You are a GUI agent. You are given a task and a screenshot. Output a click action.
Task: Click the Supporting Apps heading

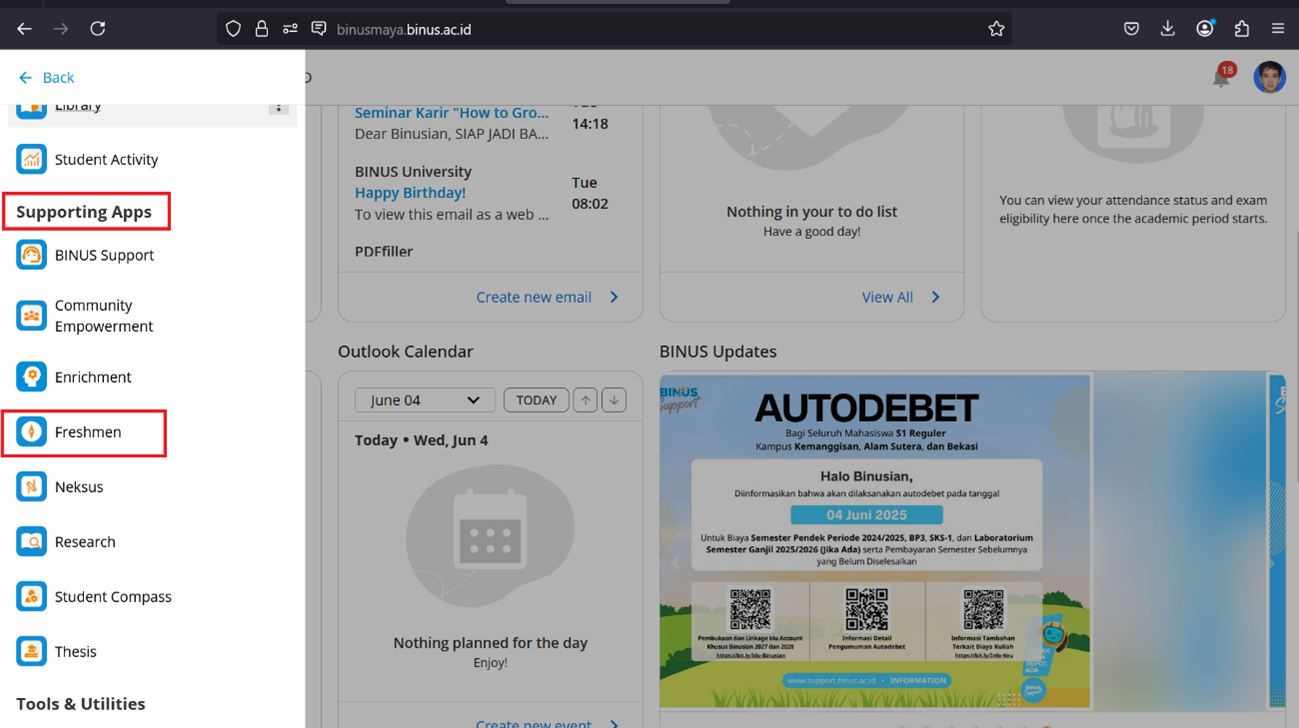click(84, 212)
